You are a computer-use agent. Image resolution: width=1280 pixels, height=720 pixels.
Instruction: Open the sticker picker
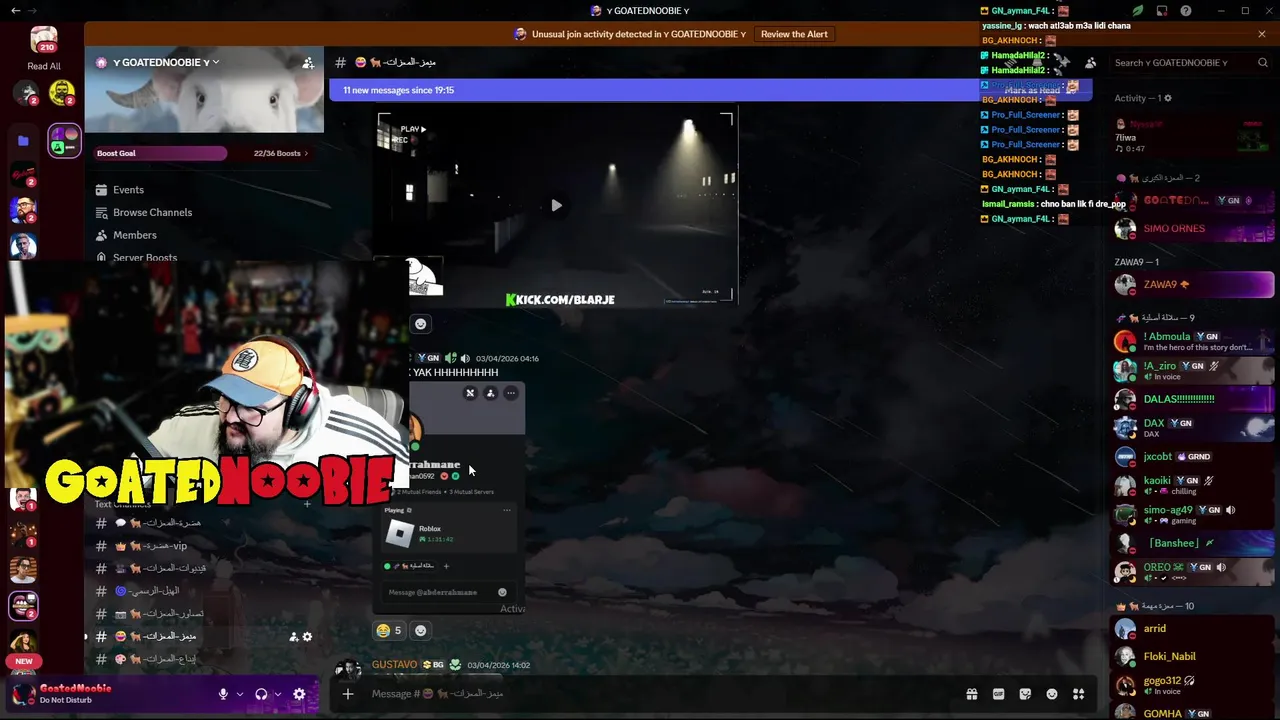(x=1025, y=694)
